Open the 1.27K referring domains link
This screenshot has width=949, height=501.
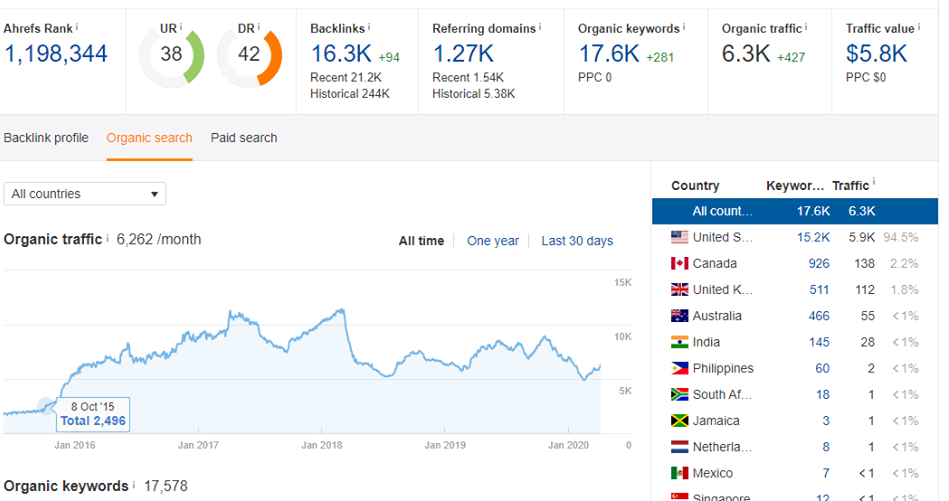(x=465, y=54)
